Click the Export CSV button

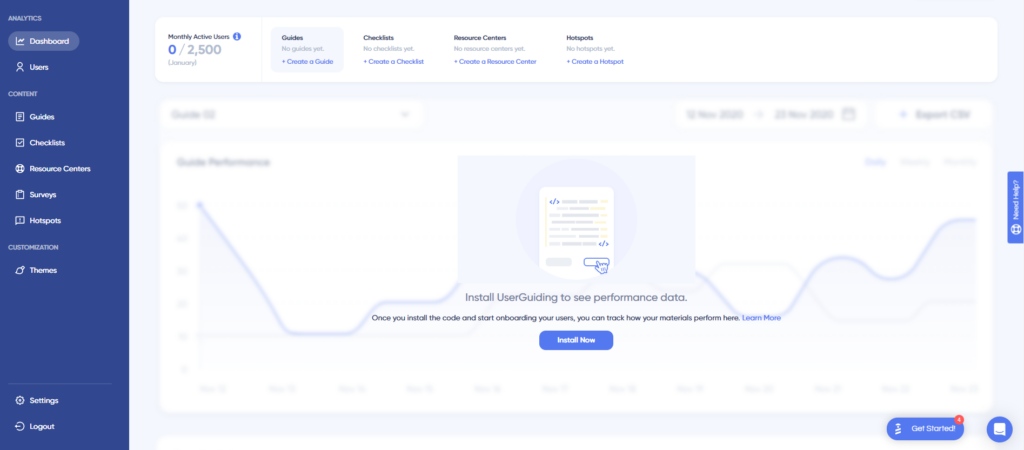pyautogui.click(x=934, y=114)
